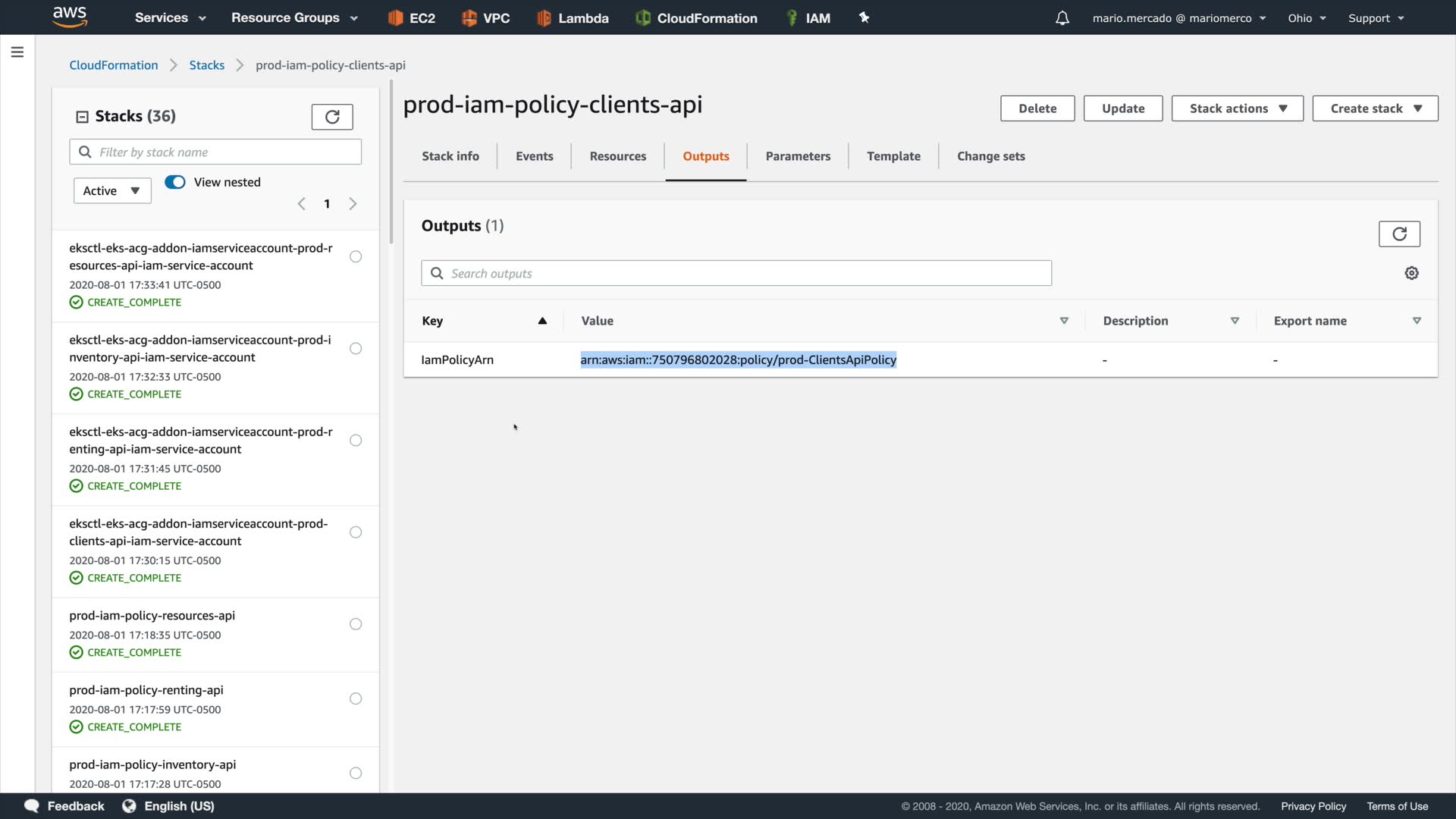This screenshot has width=1456, height=819.
Task: Open the EC2 shortcut in top bar
Action: pyautogui.click(x=412, y=18)
